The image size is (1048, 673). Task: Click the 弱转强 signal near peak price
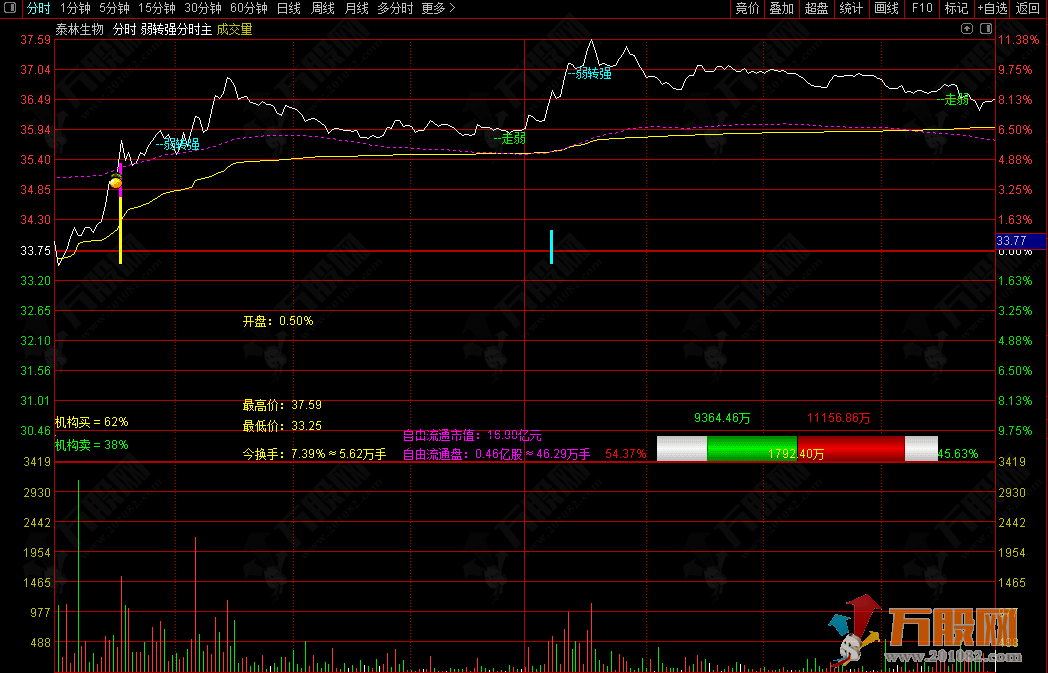coord(590,73)
